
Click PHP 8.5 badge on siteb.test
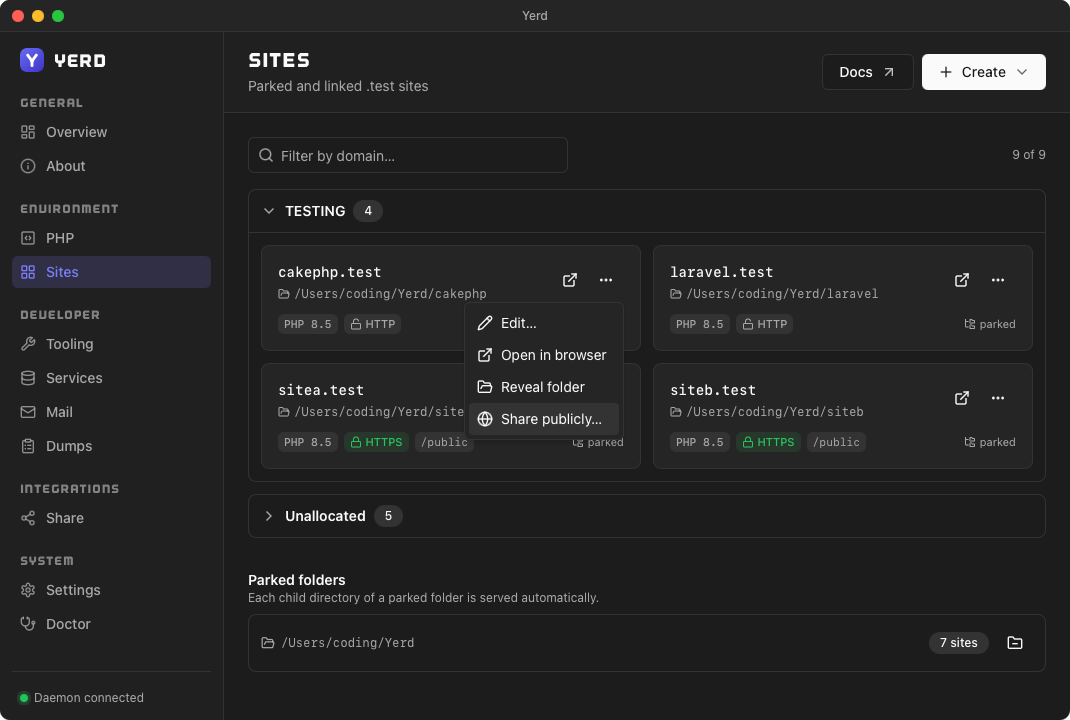[x=699, y=442]
